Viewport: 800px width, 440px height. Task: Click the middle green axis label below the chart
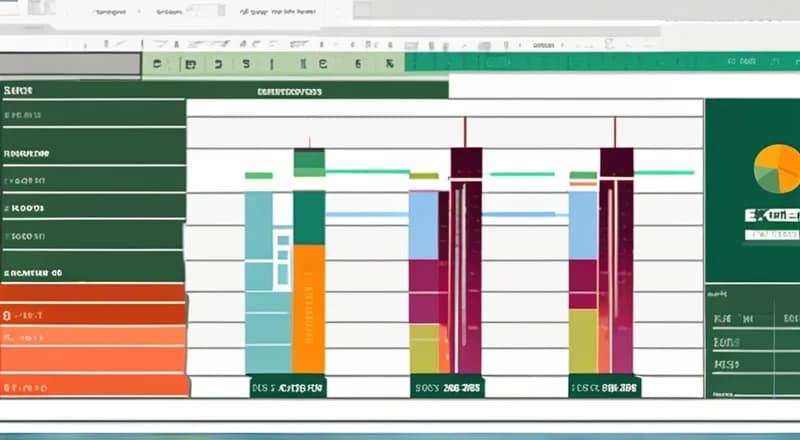pos(448,387)
